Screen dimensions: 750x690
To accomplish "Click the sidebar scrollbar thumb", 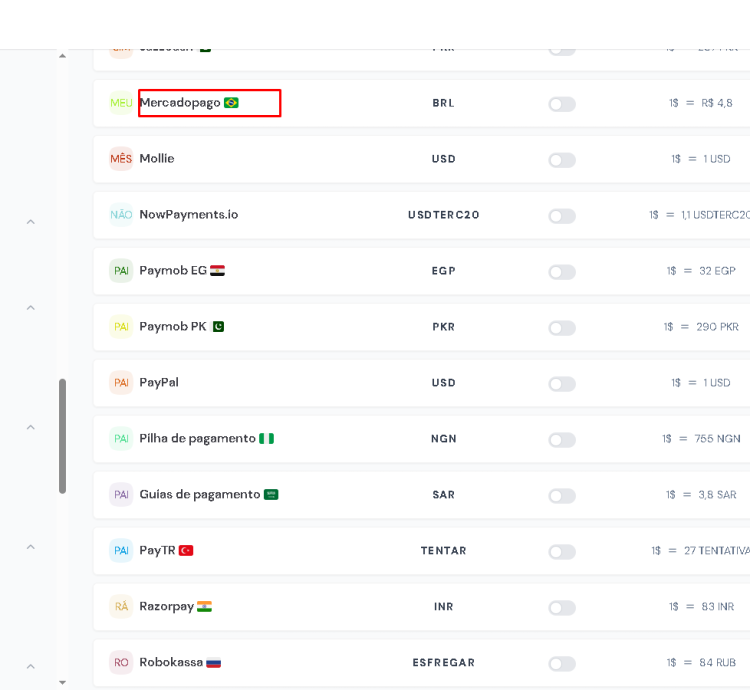I will (x=62, y=436).
